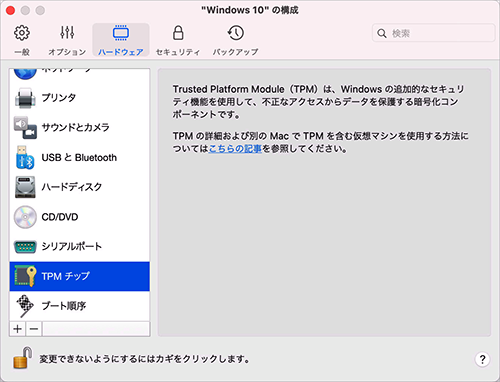Click the USB と Bluetooth icon
Viewport: 500px width, 382px height.
(25, 157)
